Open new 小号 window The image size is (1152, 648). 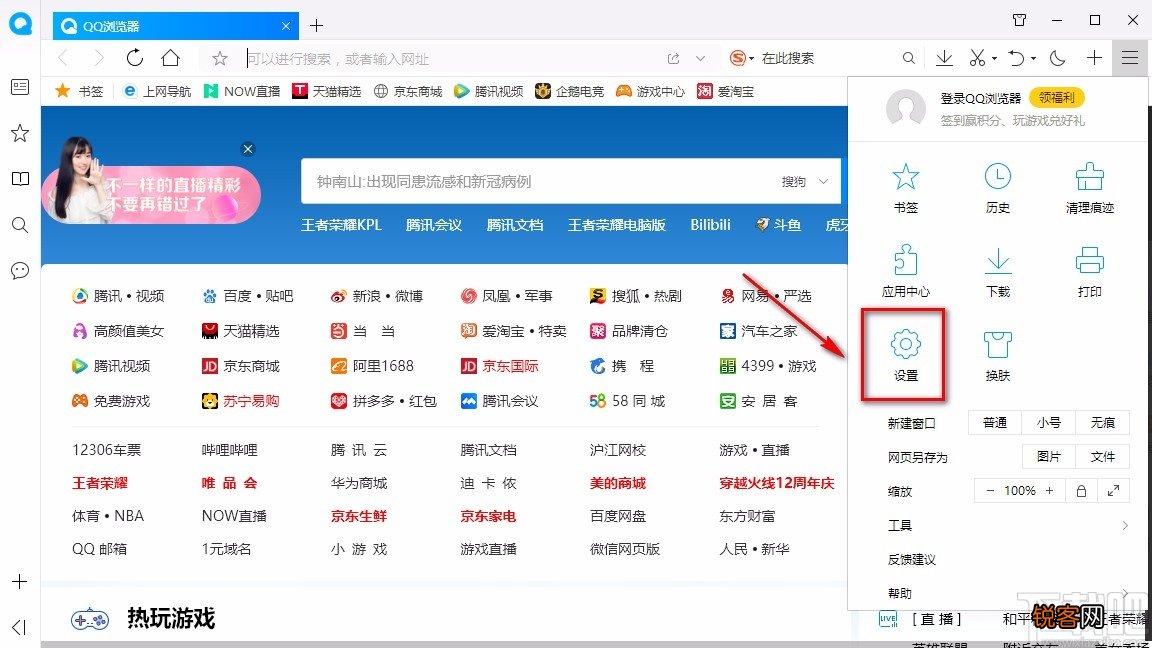pos(1048,422)
